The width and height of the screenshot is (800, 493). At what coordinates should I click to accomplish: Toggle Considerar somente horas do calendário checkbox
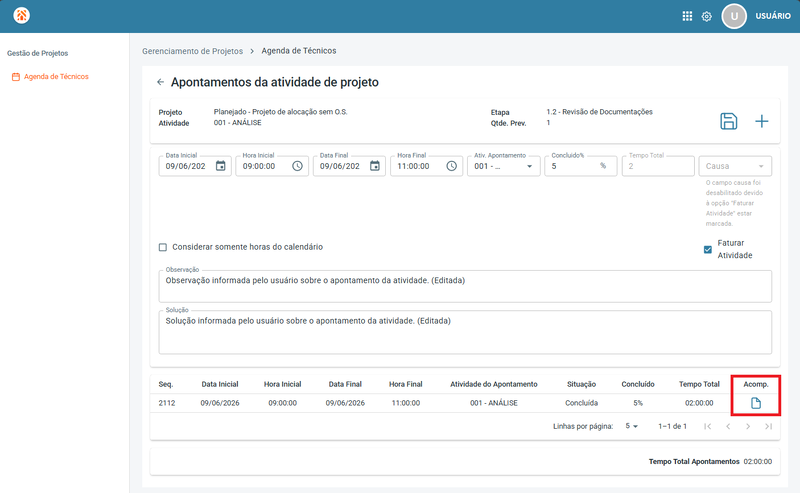point(163,247)
